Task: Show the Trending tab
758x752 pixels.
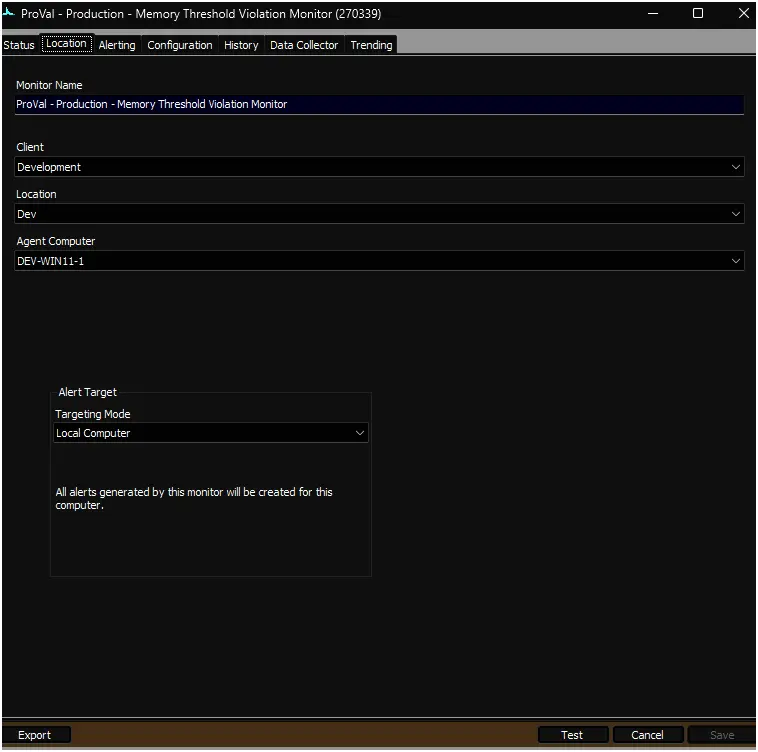Action: (x=371, y=45)
